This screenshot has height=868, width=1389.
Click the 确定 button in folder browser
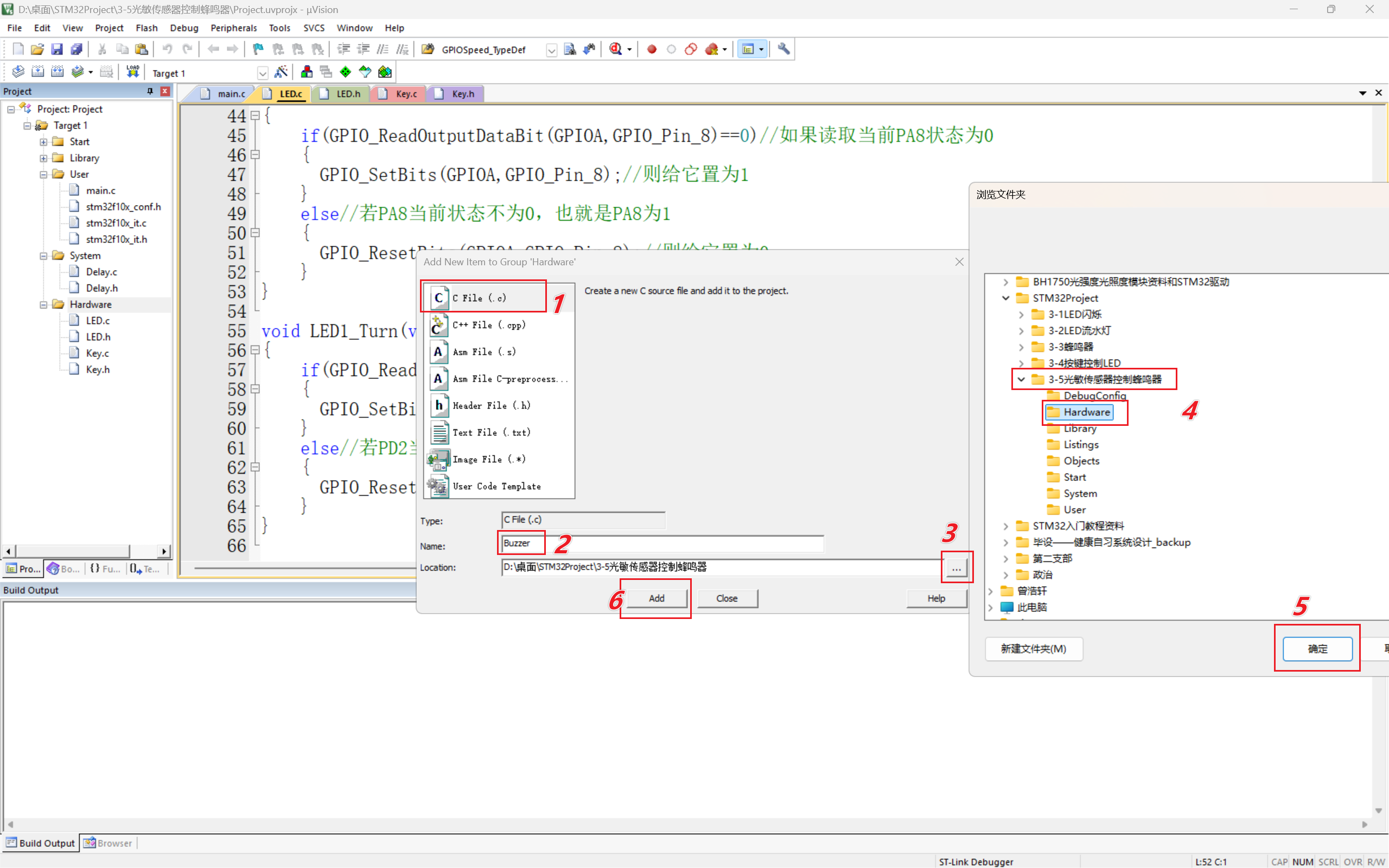pyautogui.click(x=1317, y=649)
